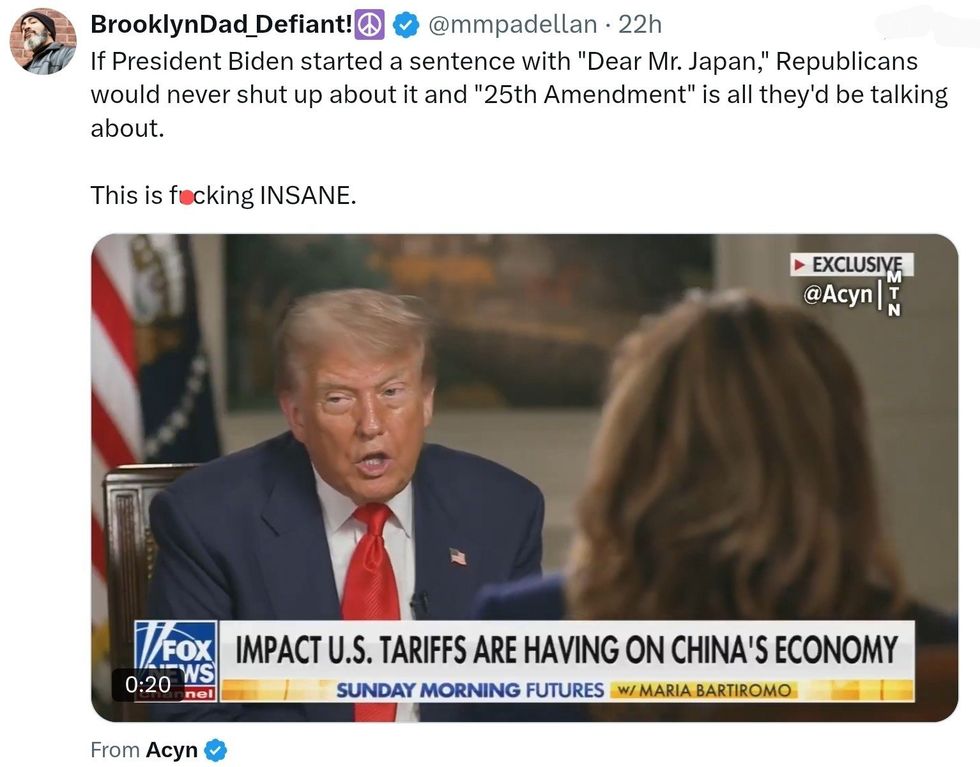
Task: Click the tariffs impact headline chyron
Action: (566, 649)
